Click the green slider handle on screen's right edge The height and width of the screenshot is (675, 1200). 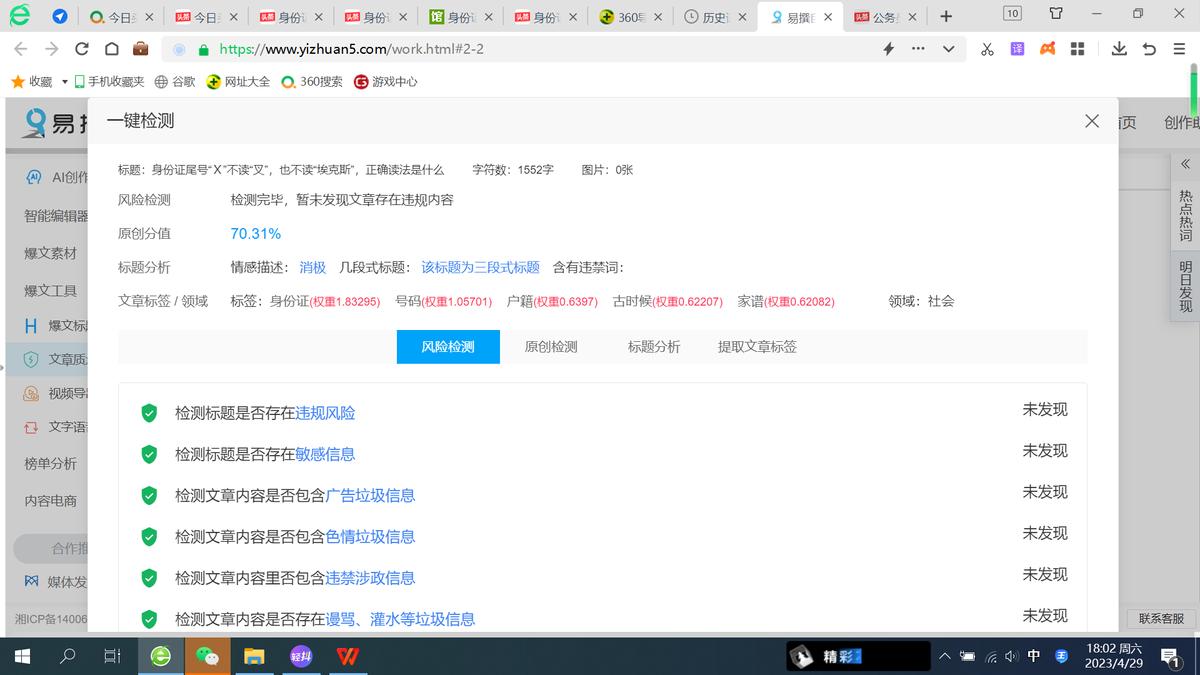[x=1194, y=91]
